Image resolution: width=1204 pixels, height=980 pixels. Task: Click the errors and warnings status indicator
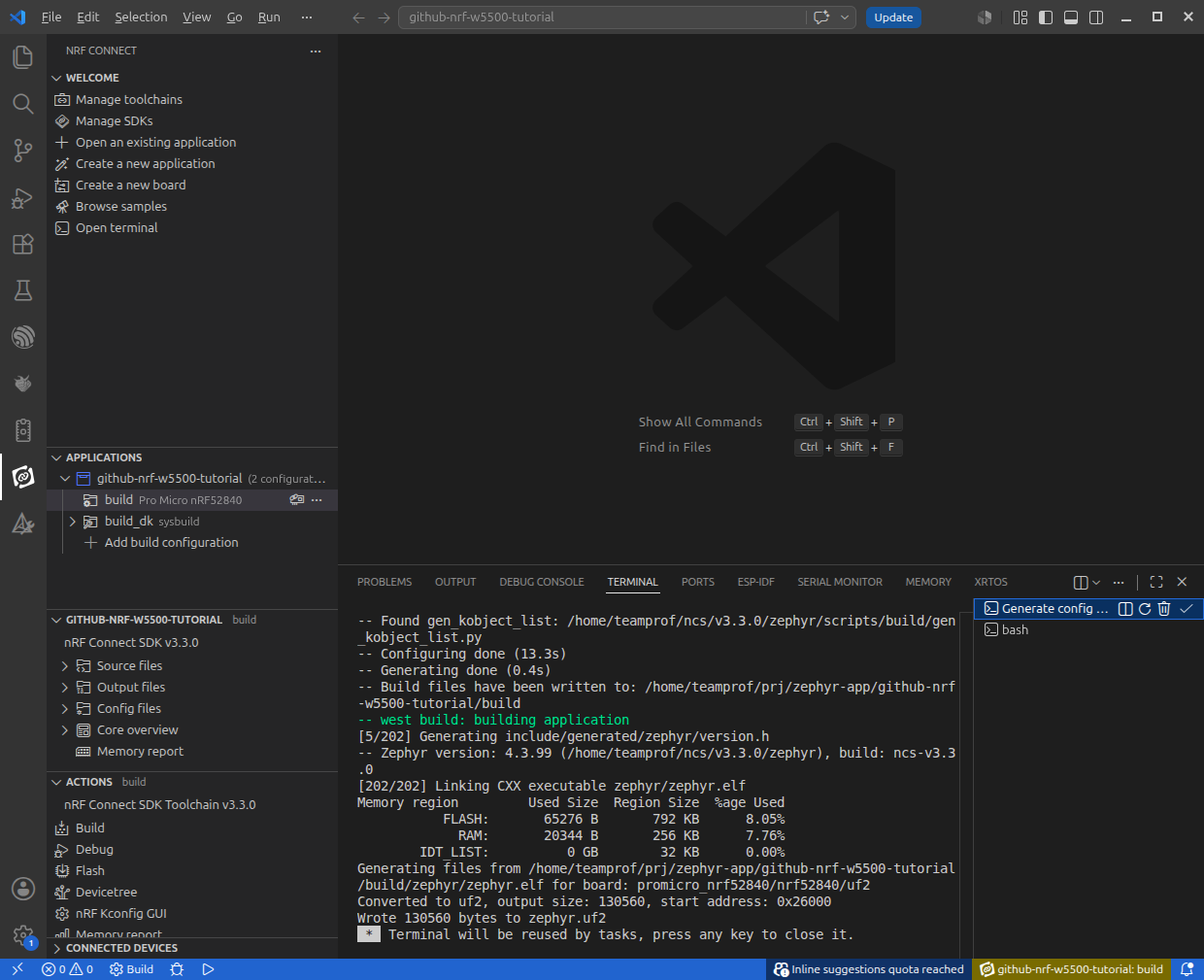pyautogui.click(x=68, y=969)
